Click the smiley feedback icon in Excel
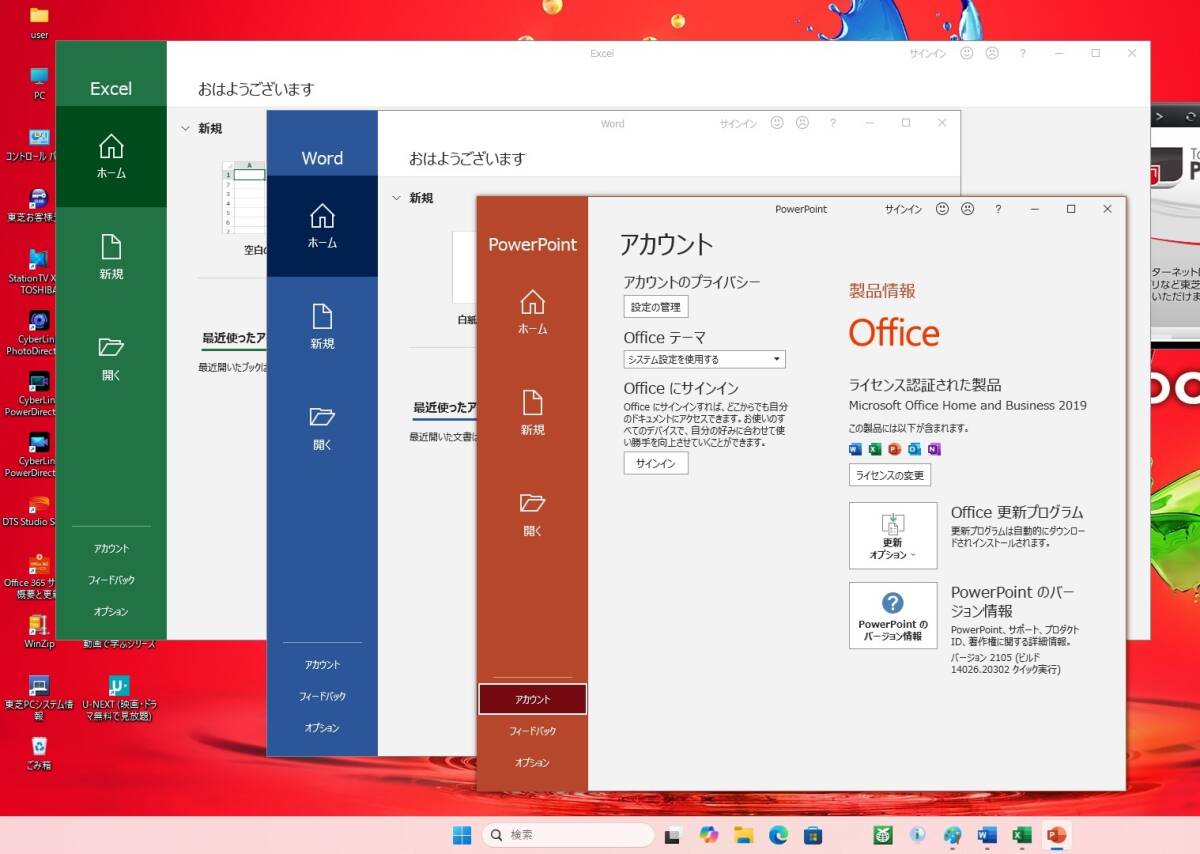The image size is (1200, 854). (x=966, y=53)
